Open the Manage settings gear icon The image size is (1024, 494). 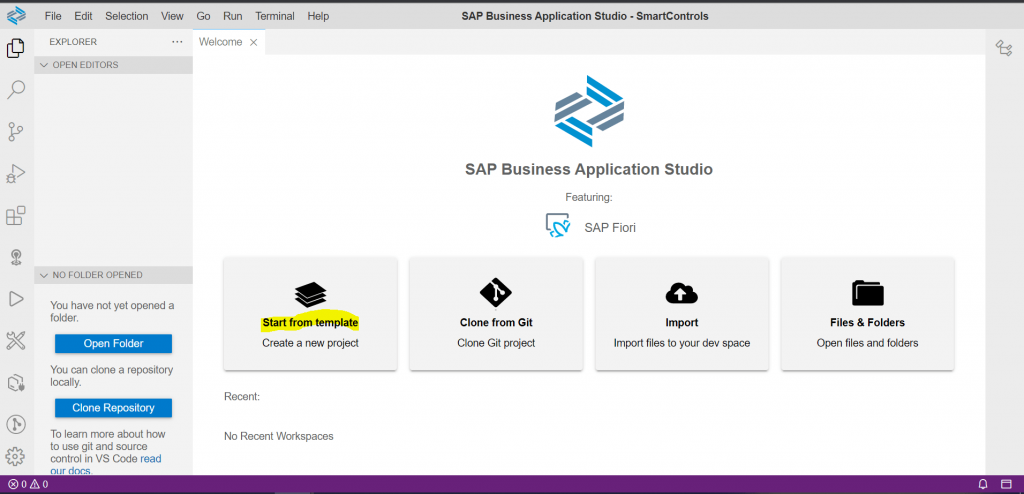[x=16, y=456]
